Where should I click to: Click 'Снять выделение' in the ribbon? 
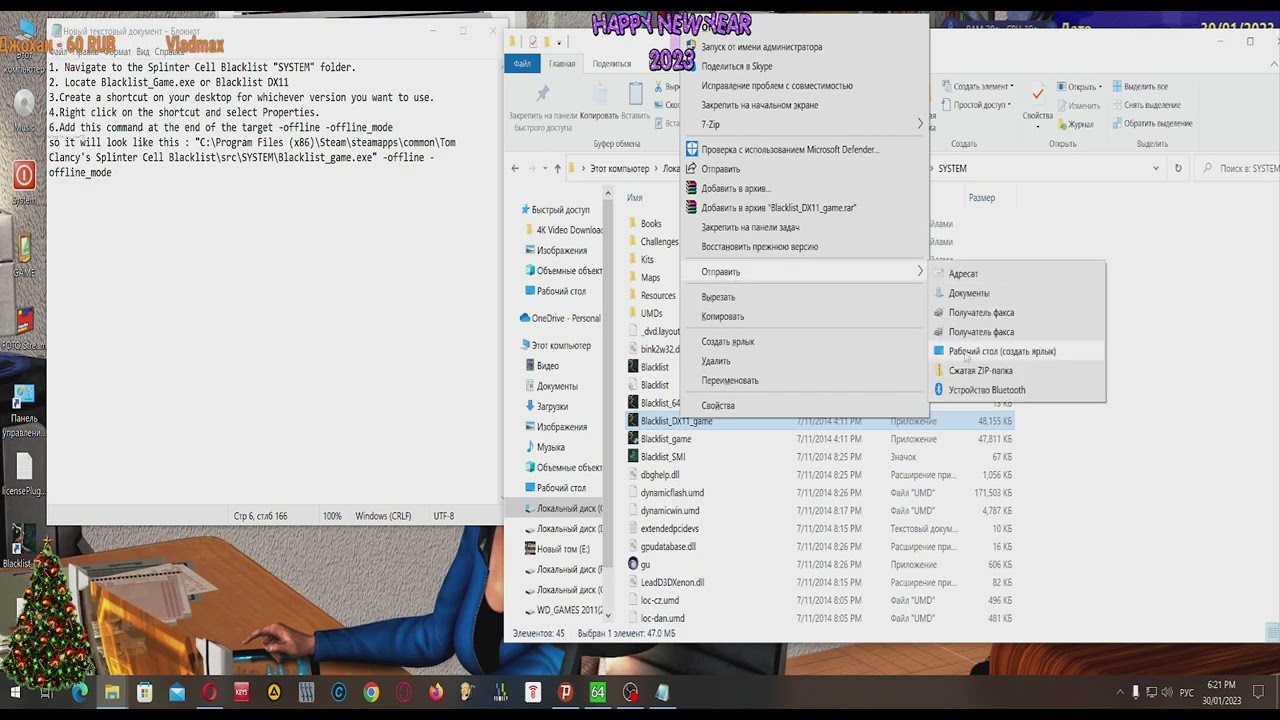tap(1145, 105)
